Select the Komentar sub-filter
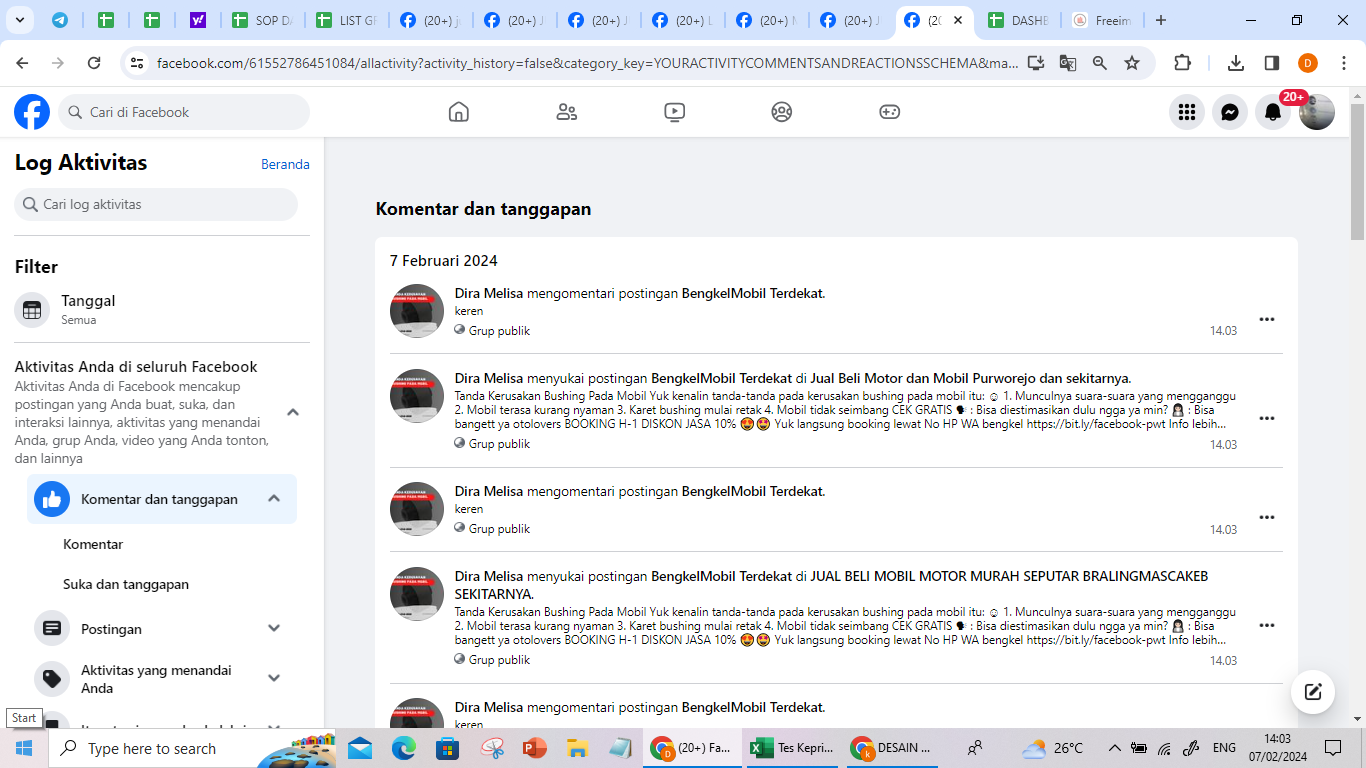This screenshot has width=1366, height=768. tap(93, 544)
